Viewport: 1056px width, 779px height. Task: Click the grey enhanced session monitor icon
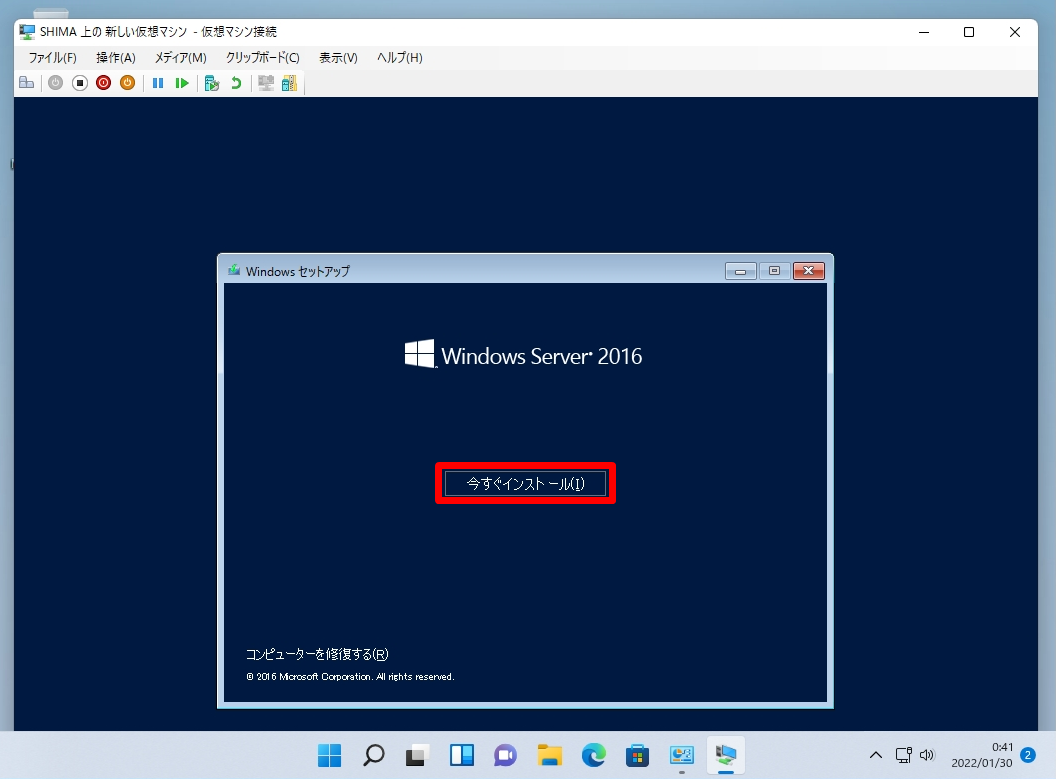coord(266,83)
